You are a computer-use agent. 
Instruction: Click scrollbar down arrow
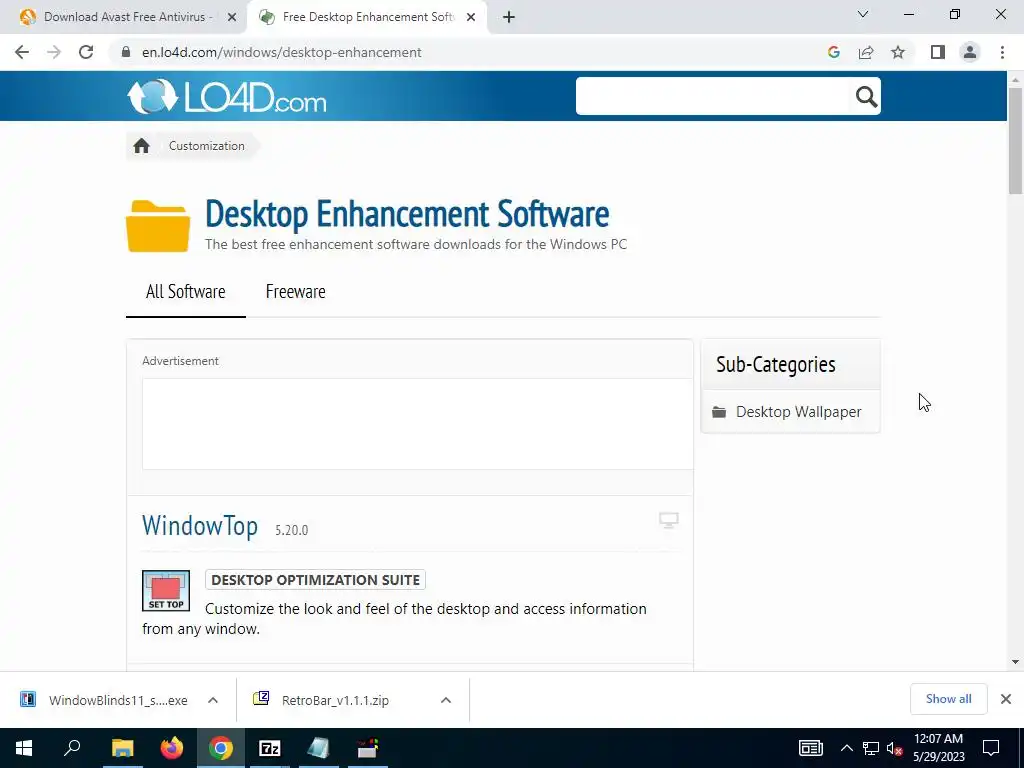1015,662
